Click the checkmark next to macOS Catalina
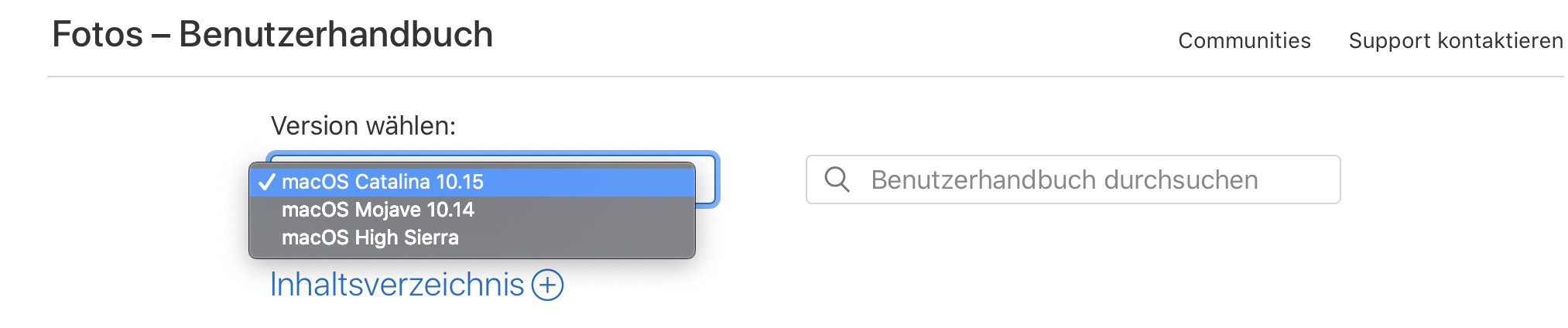Screen dimensions: 1568x328 pos(266,182)
